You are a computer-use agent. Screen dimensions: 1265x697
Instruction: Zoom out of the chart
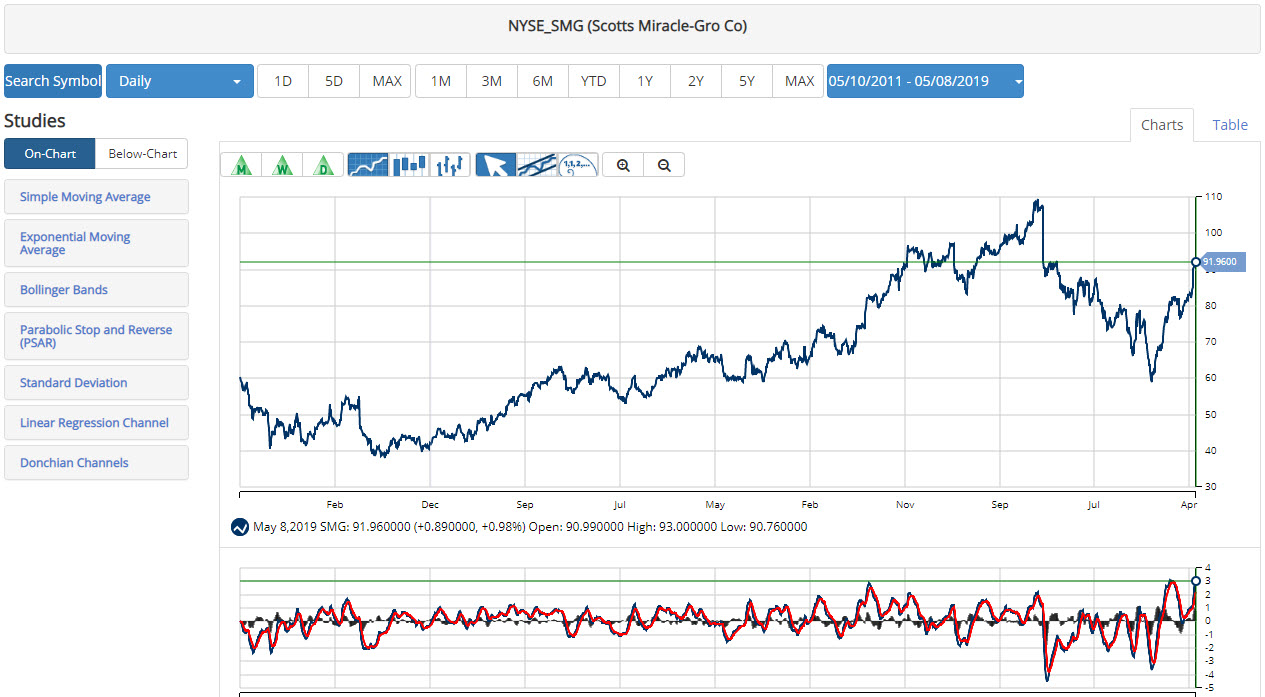664,165
